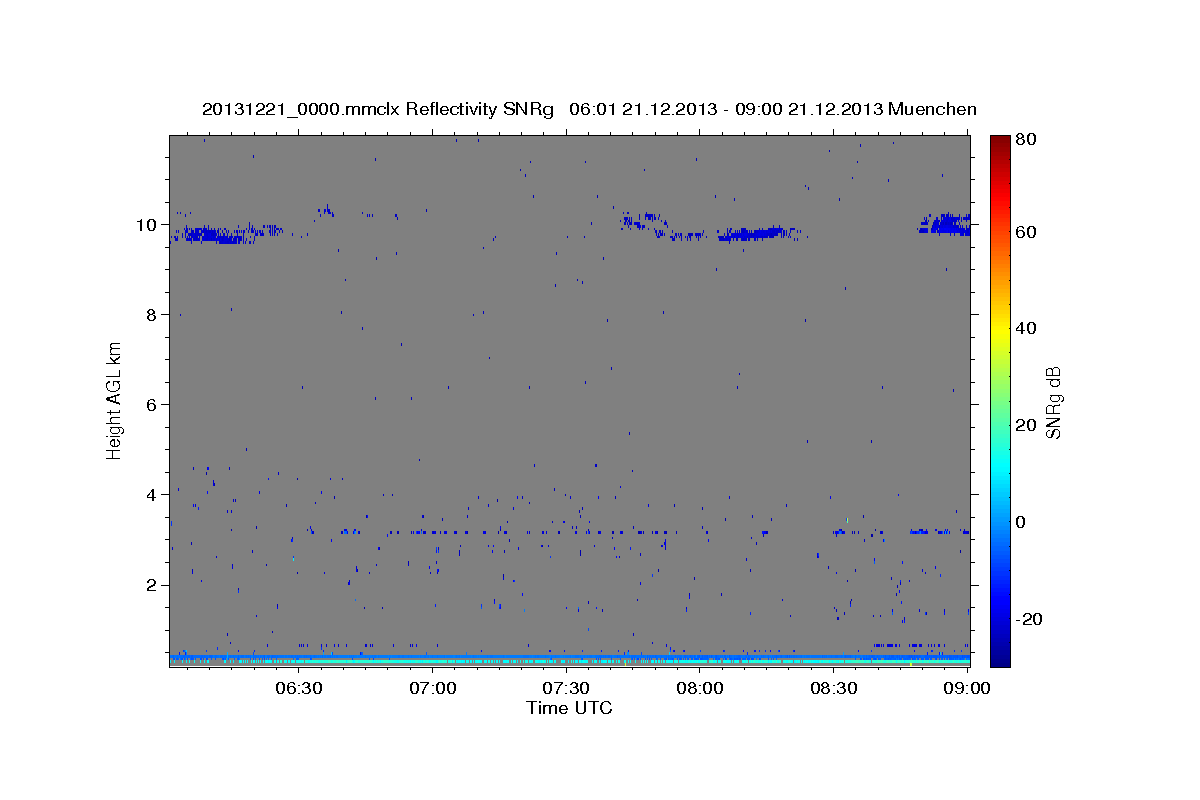Click the 06:30 time tick label
1200x800 pixels.
click(x=297, y=688)
